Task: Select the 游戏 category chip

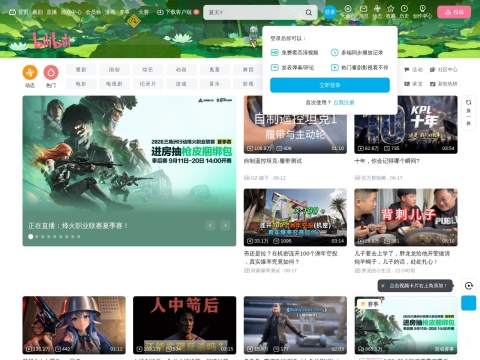Action: click(x=181, y=84)
